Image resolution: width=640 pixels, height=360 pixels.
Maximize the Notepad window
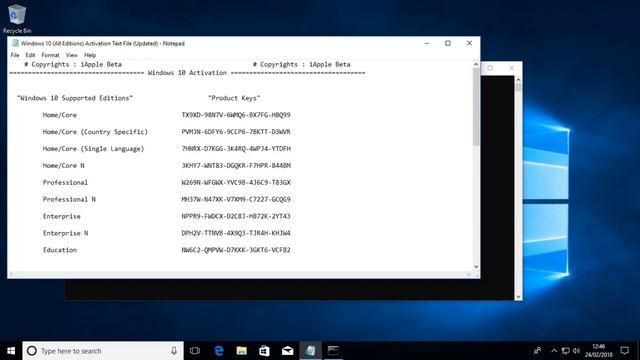[448, 43]
